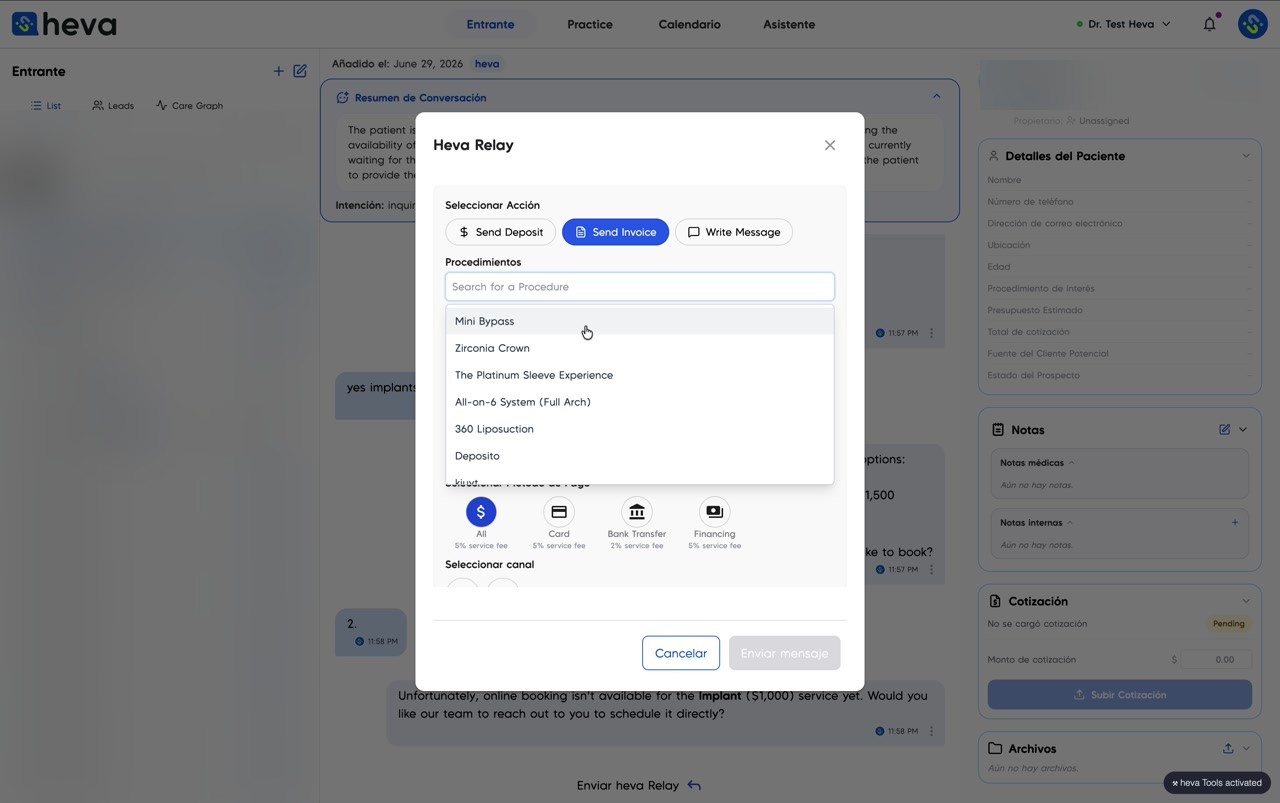The image size is (1280, 803).
Task: Open the Asistente tab
Action: (x=789, y=24)
